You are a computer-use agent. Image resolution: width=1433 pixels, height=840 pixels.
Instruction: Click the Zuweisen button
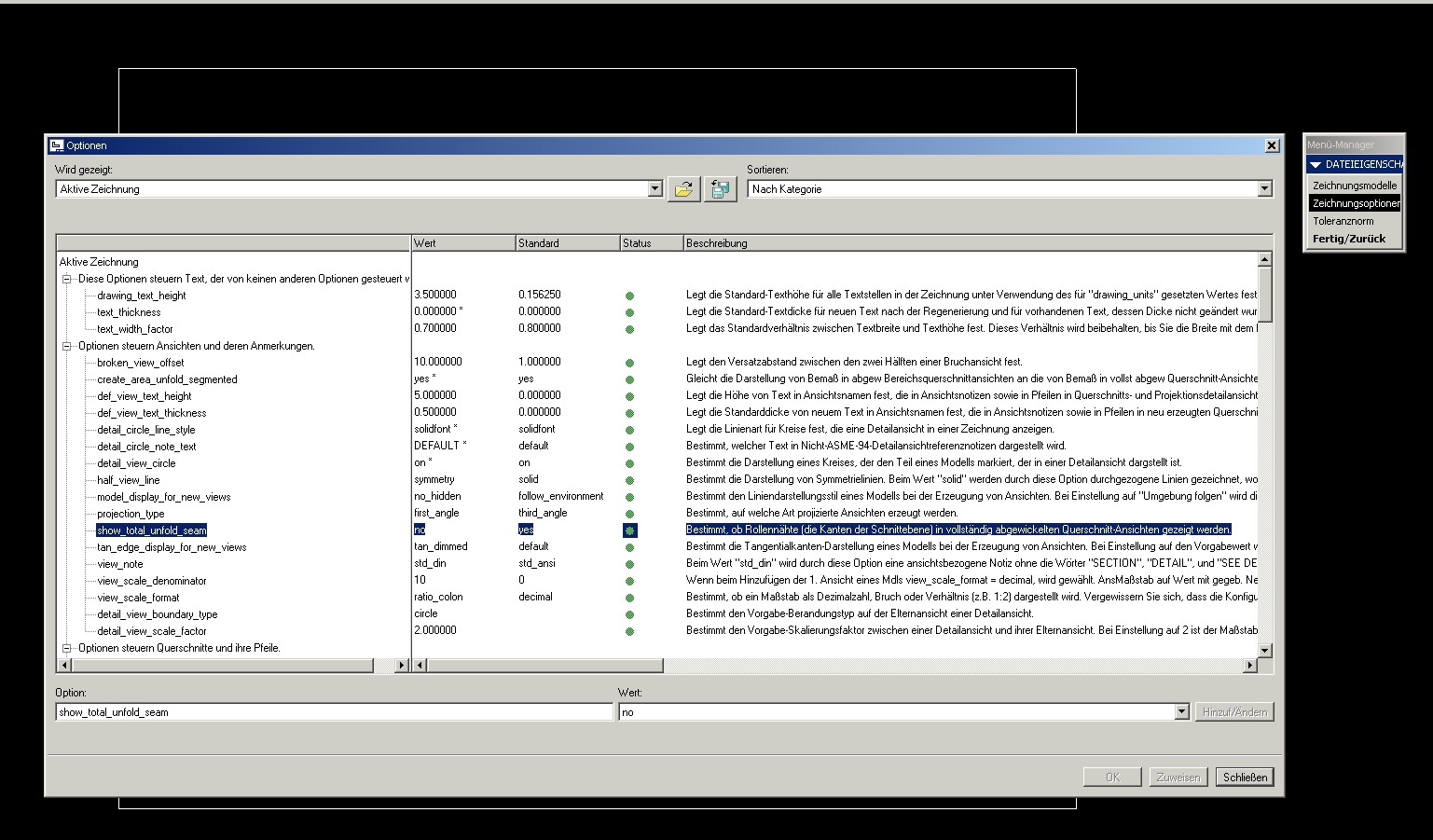coord(1178,777)
